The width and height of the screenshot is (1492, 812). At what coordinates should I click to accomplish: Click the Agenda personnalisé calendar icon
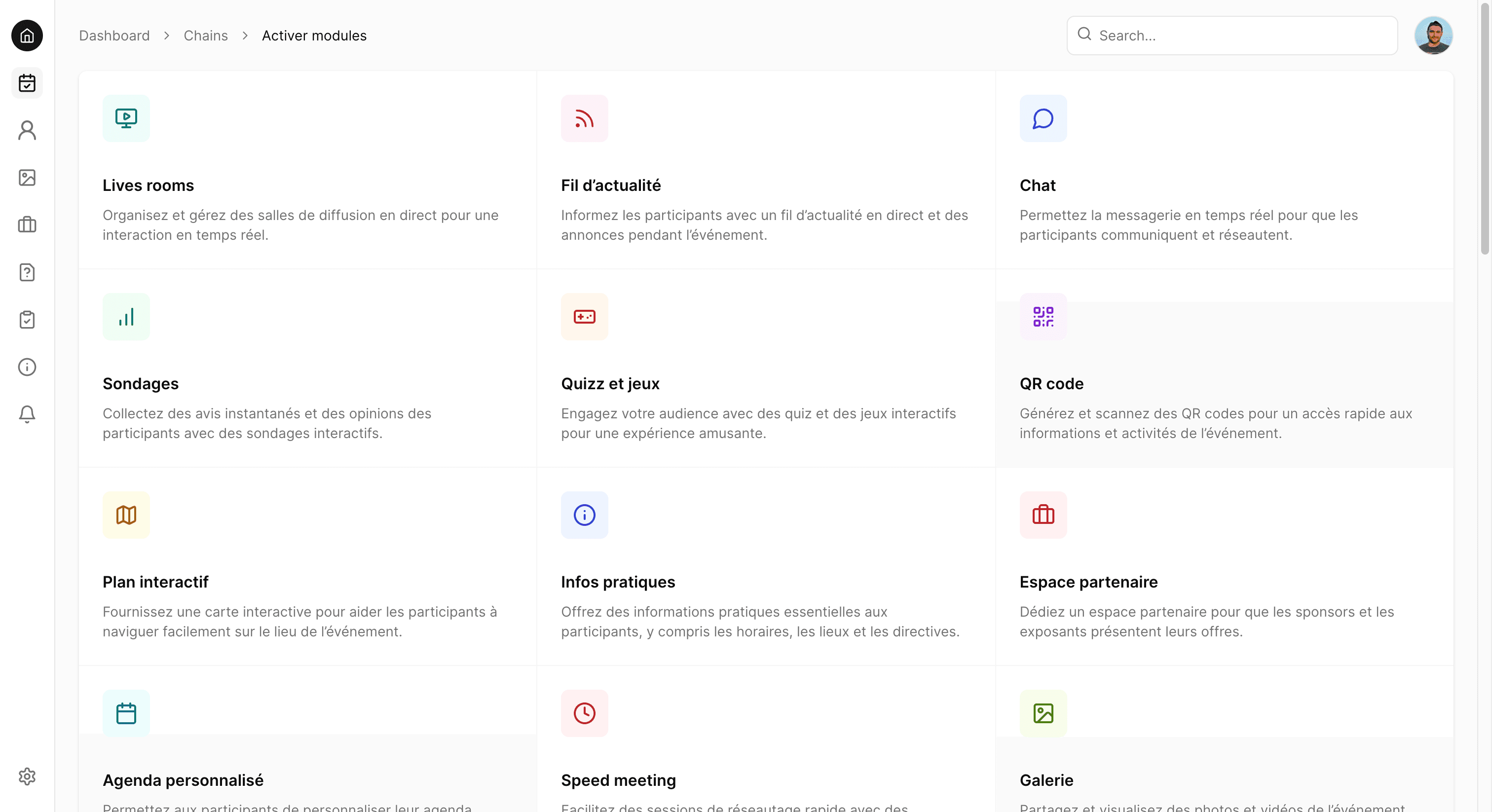pyautogui.click(x=126, y=713)
